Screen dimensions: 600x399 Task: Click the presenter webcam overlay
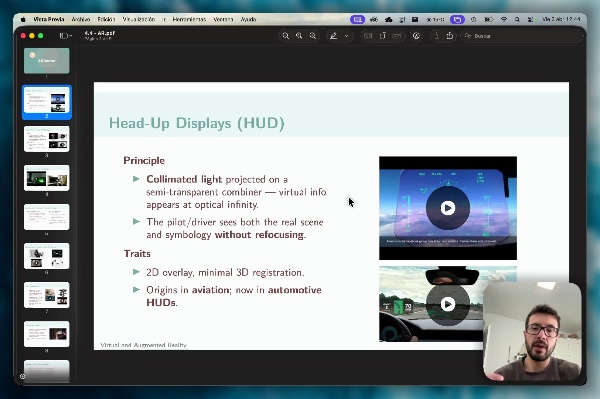pyautogui.click(x=533, y=331)
